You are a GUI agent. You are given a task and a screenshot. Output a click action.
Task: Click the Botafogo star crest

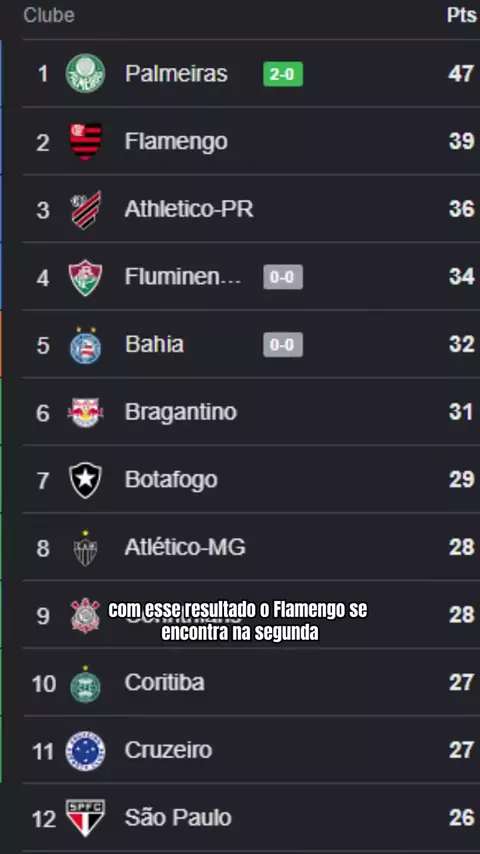86,480
